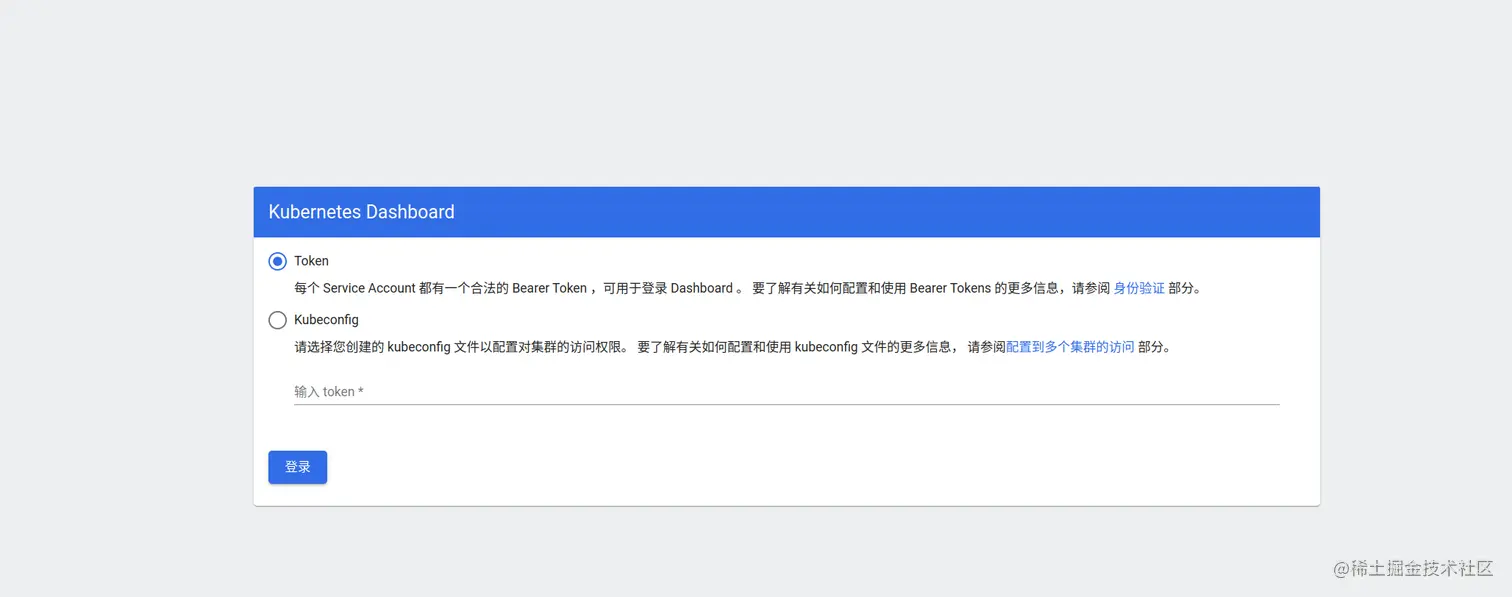Open the 身份验证 link
Screen dimensions: 1512x597
pyautogui.click(x=1139, y=288)
